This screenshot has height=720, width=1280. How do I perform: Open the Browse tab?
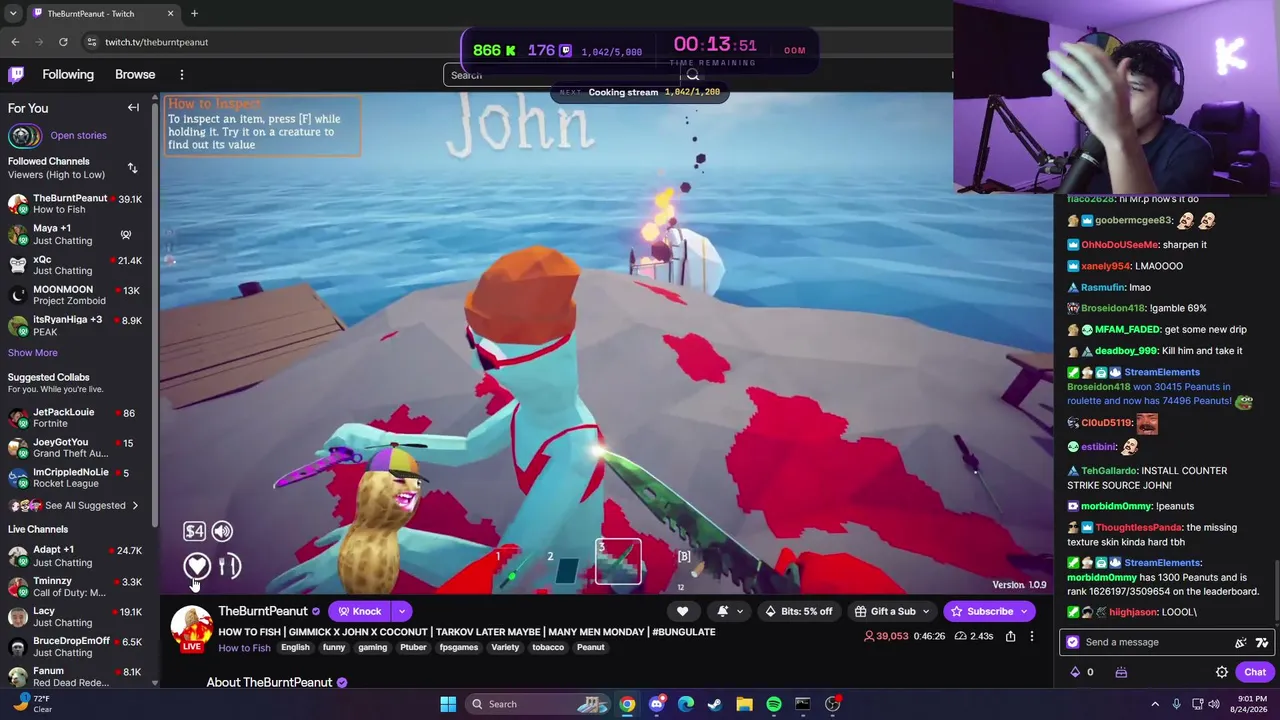[x=135, y=74]
